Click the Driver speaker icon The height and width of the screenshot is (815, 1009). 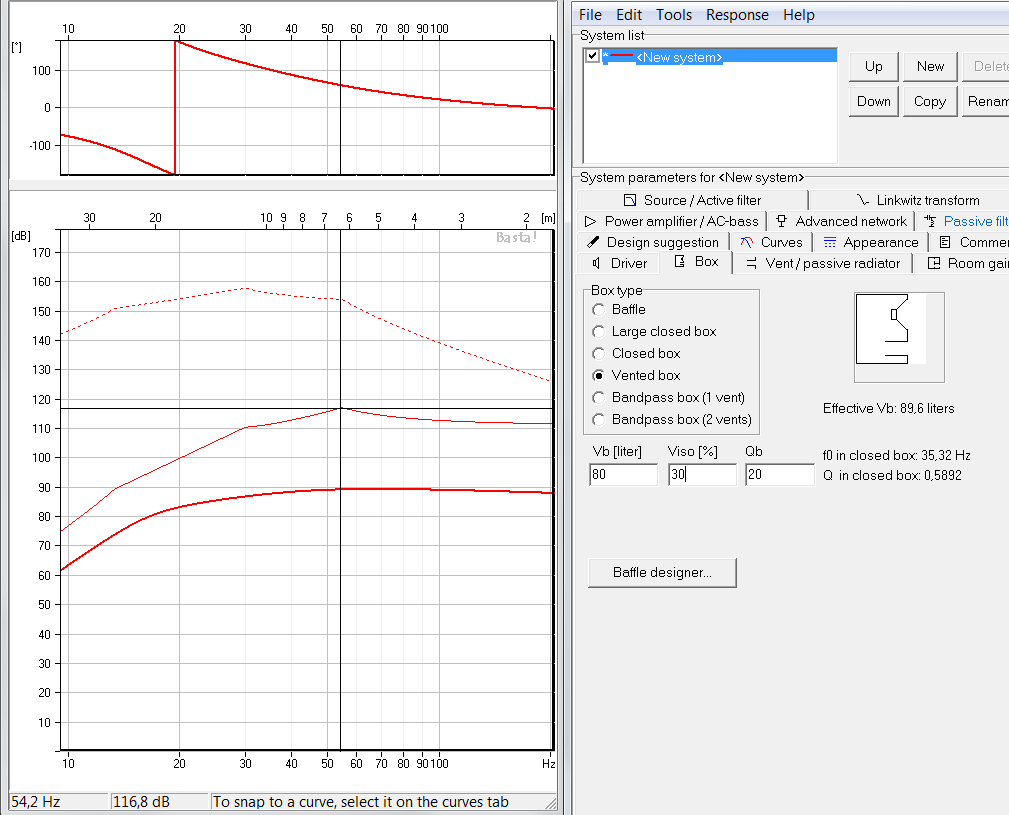597,263
